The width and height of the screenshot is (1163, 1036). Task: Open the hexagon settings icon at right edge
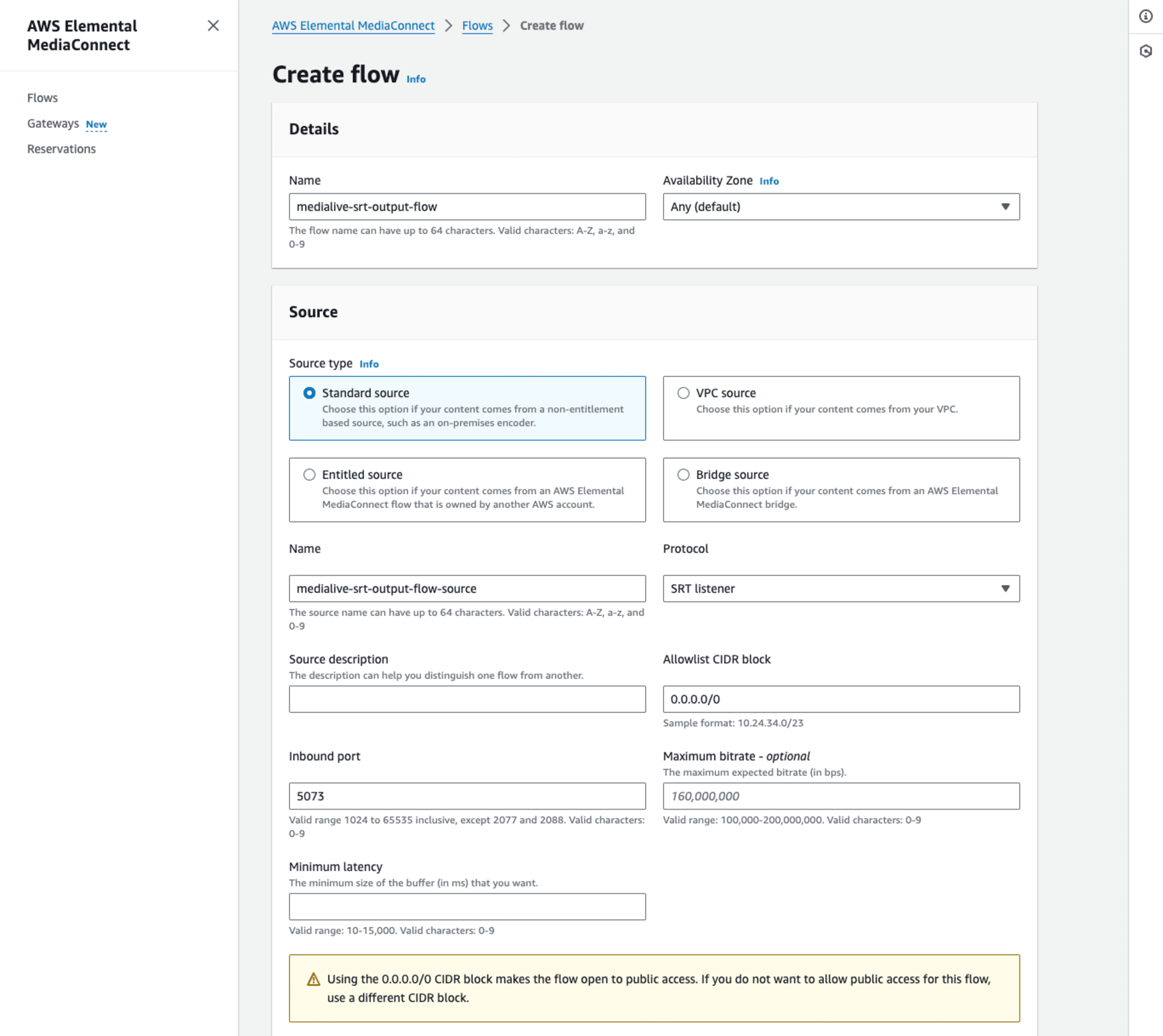1146,51
